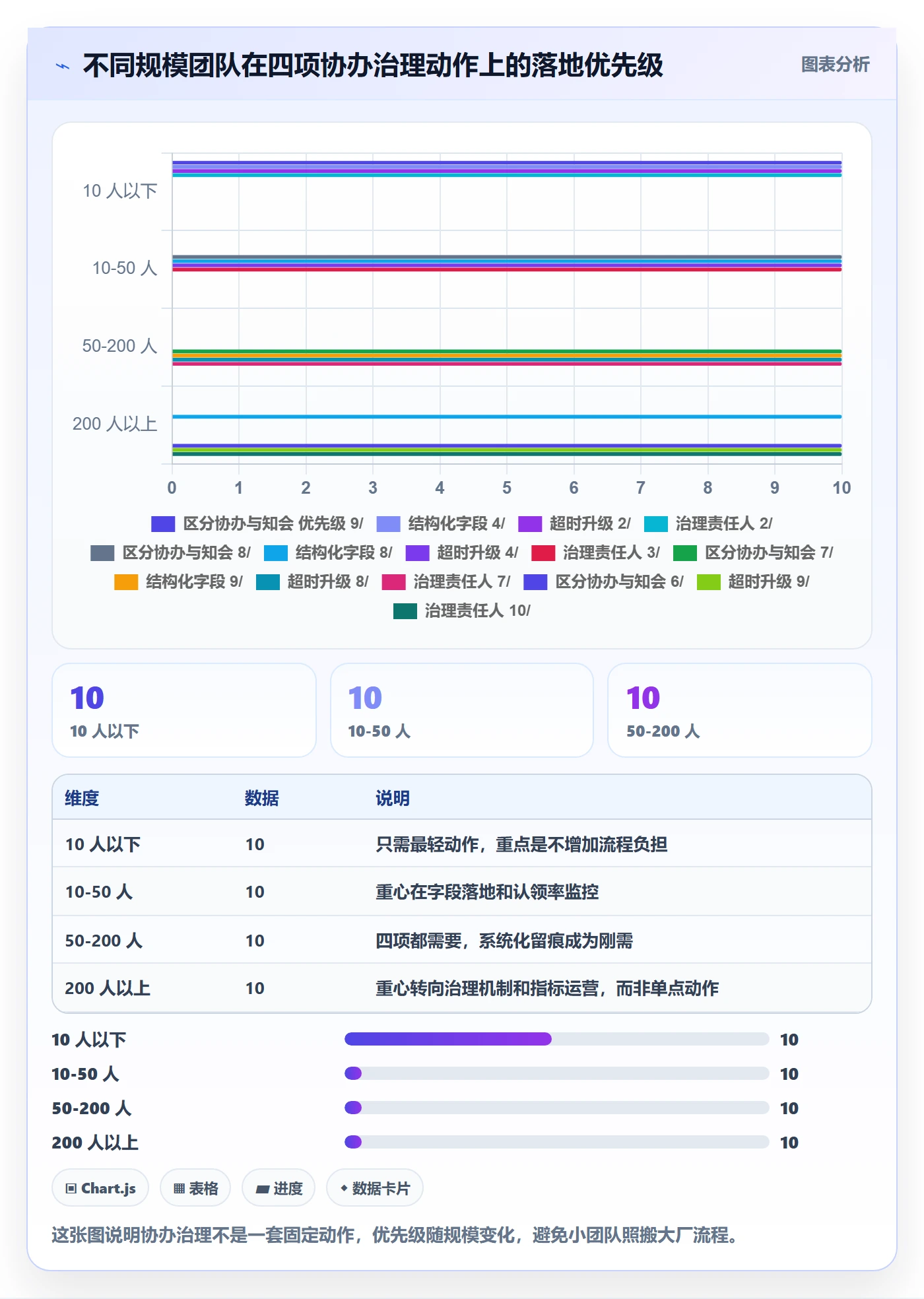This screenshot has height=1299, width=924.
Task: Toggle legend item 超时升级 4/
Action: (x=462, y=552)
